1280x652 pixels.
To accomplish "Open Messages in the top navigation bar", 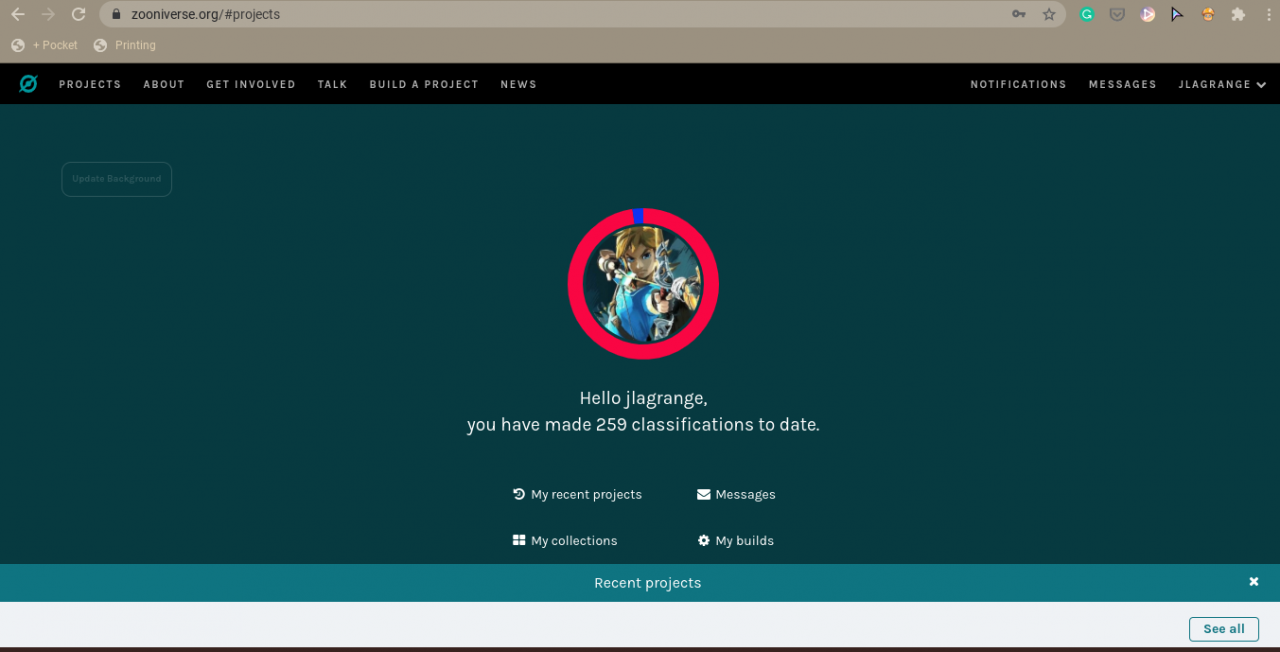I will pyautogui.click(x=1122, y=84).
